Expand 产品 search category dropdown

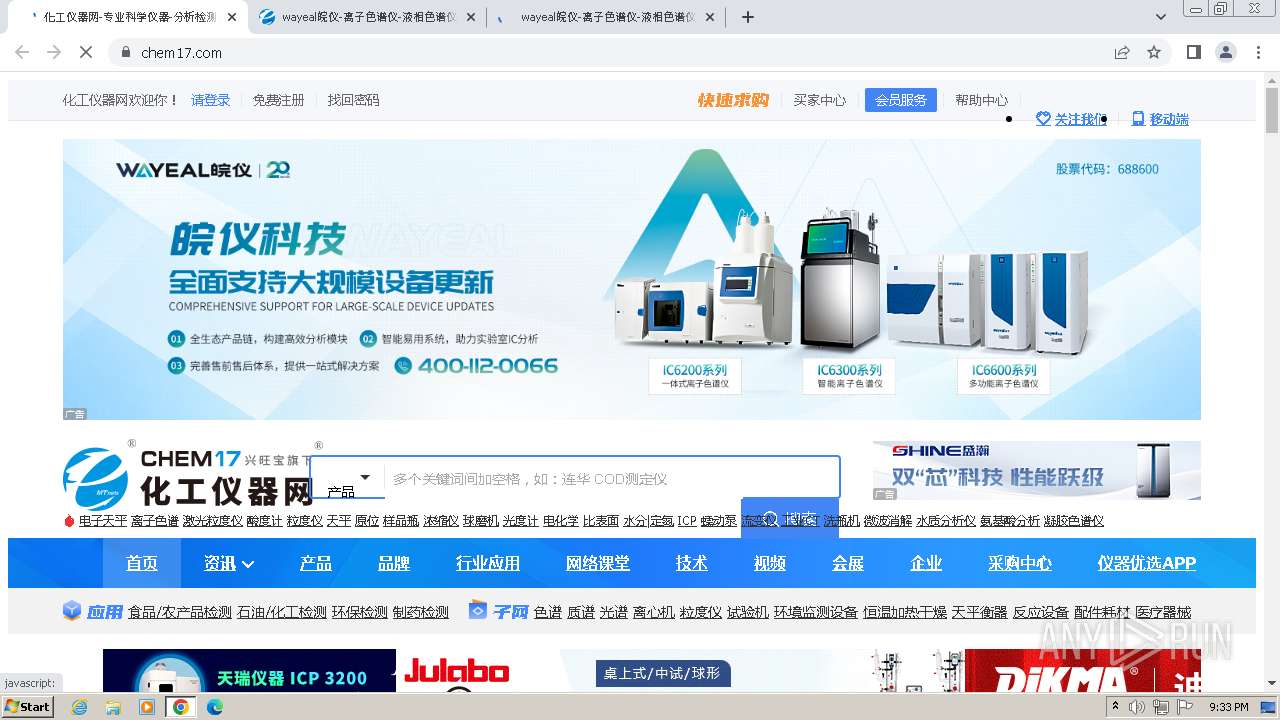(347, 478)
